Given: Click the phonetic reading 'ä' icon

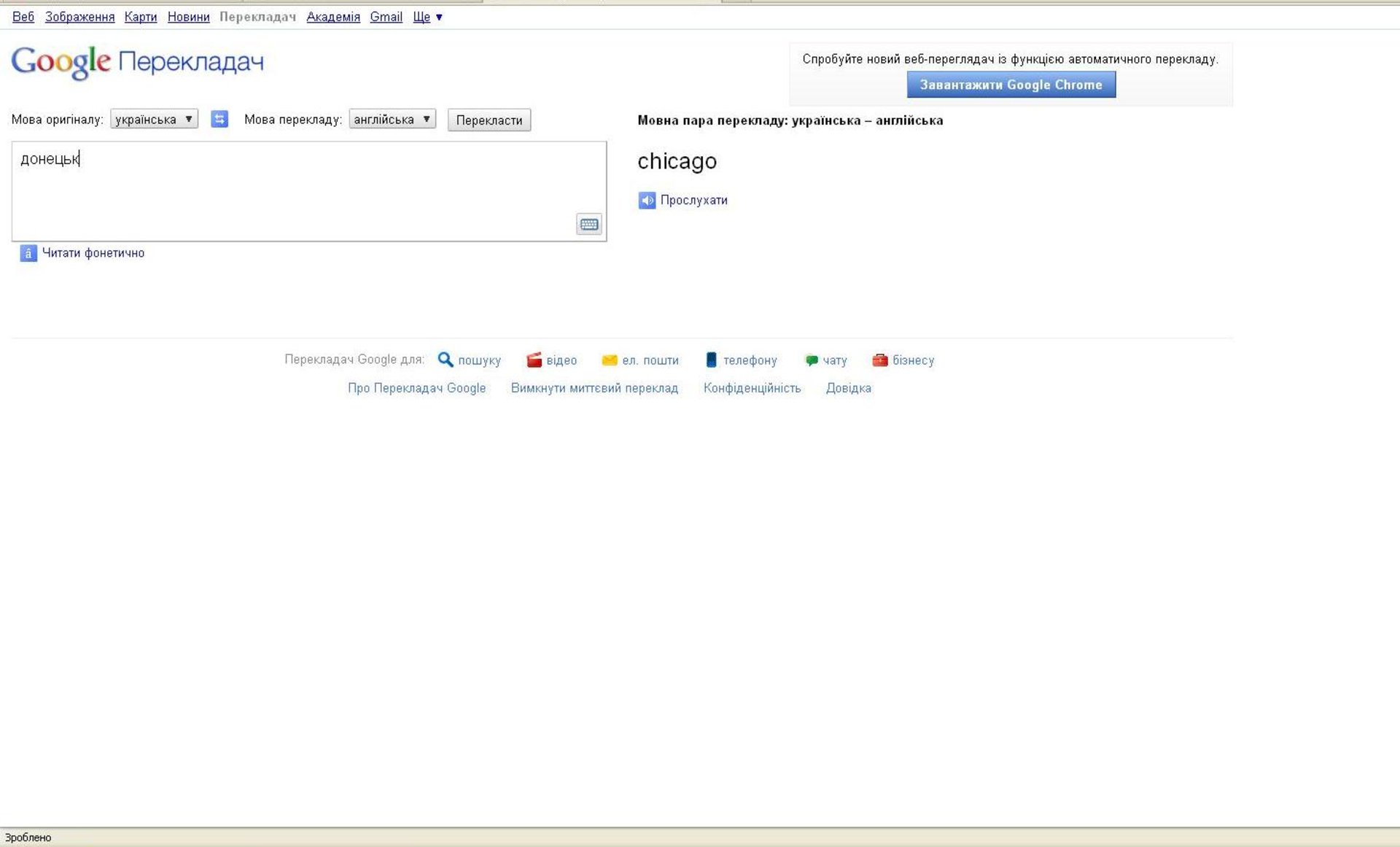Looking at the screenshot, I should [28, 253].
